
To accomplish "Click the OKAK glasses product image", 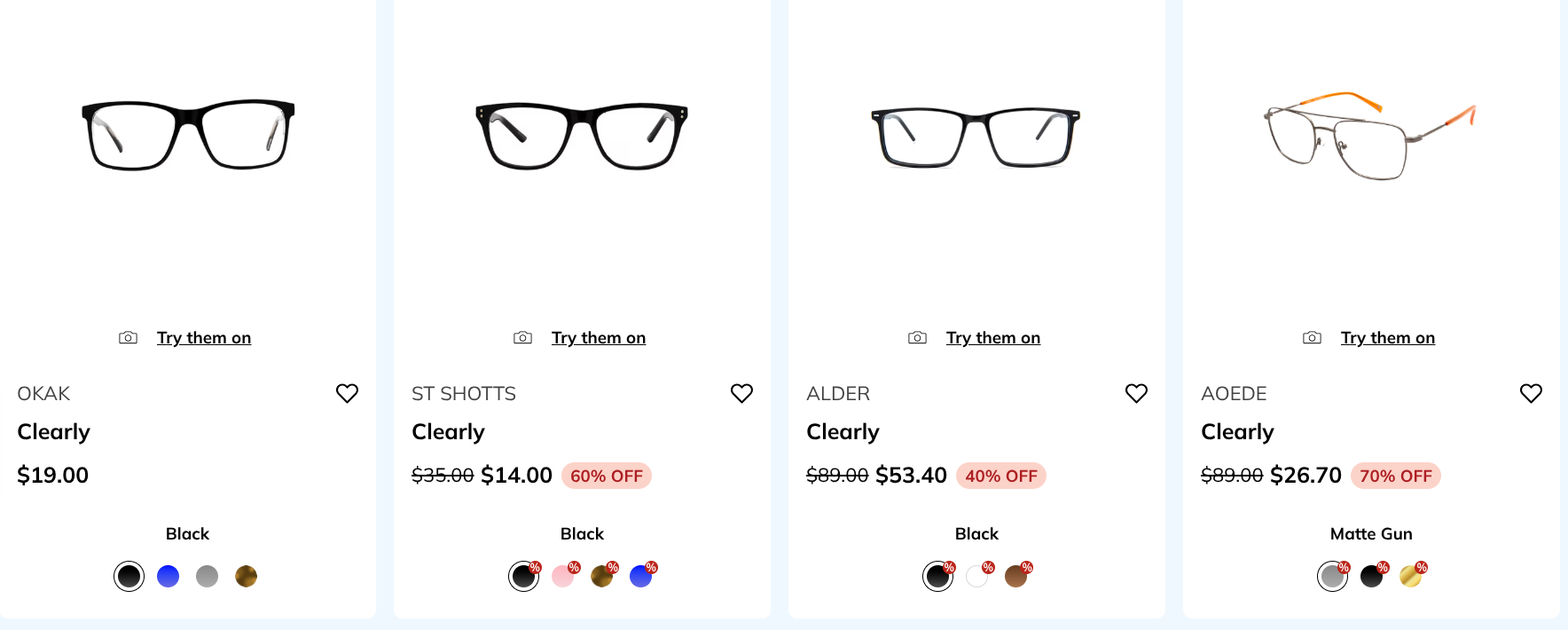I will [x=187, y=133].
